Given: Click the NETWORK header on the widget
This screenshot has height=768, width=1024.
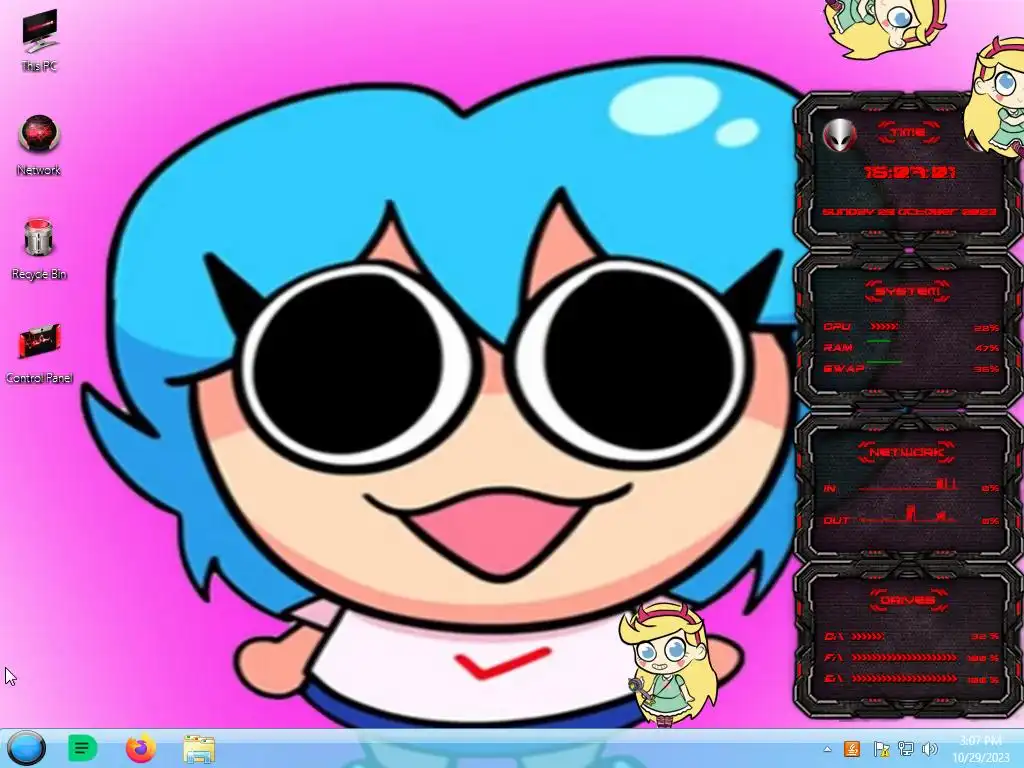Looking at the screenshot, I should point(908,452).
